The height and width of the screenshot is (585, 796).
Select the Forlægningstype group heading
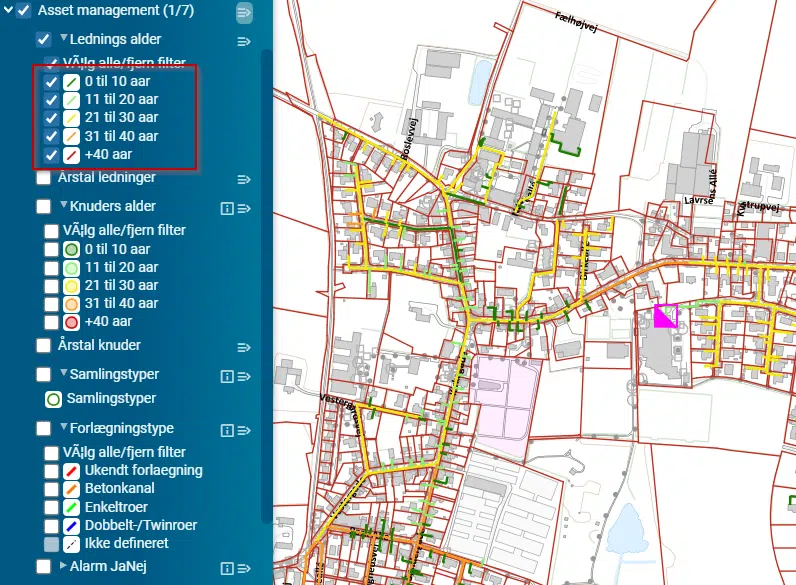click(x=122, y=428)
